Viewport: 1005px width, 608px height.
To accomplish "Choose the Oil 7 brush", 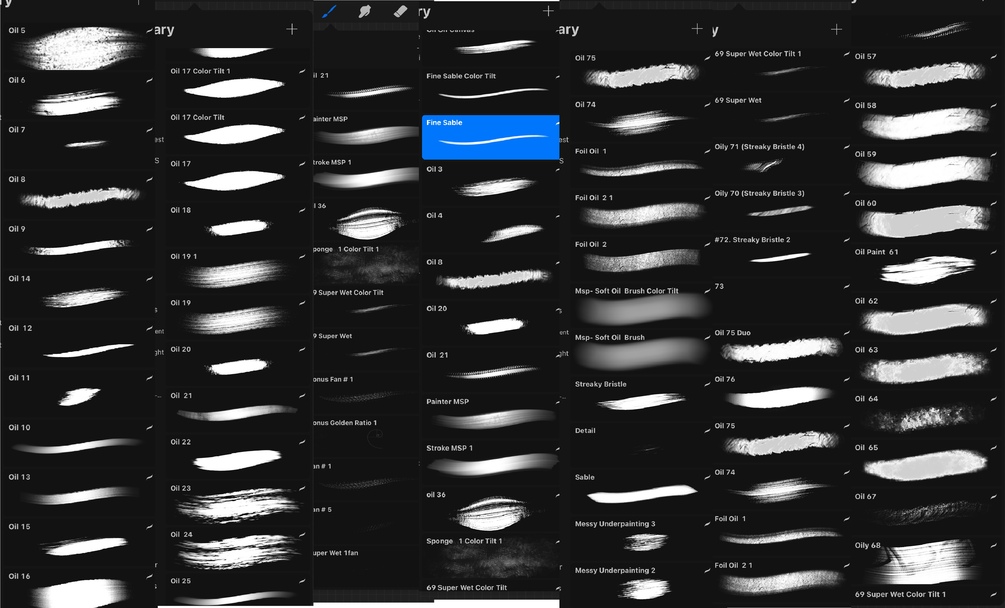I will (x=78, y=146).
